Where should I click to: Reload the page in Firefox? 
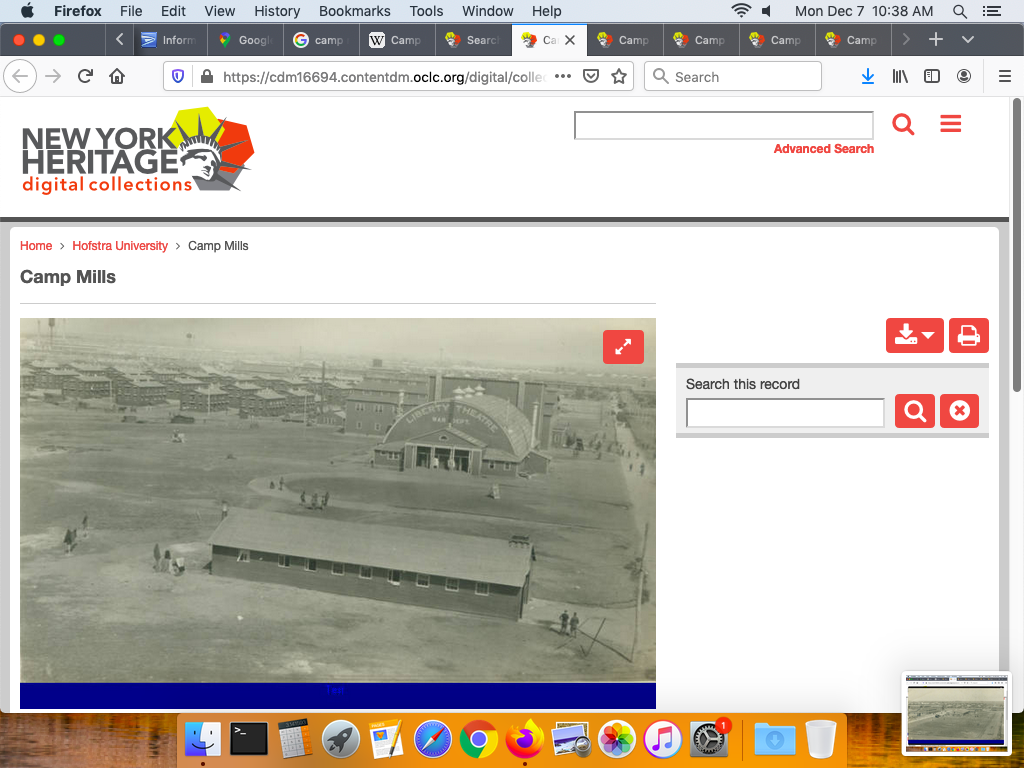point(86,77)
